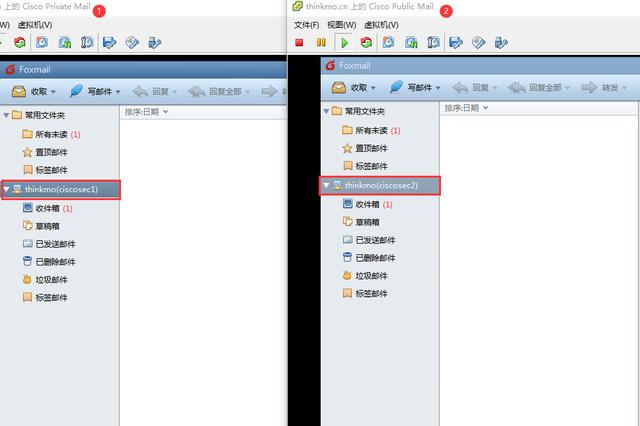Open 排序:日期 sort dropdown in right Foxmail
The image size is (640, 426).
pyautogui.click(x=466, y=108)
